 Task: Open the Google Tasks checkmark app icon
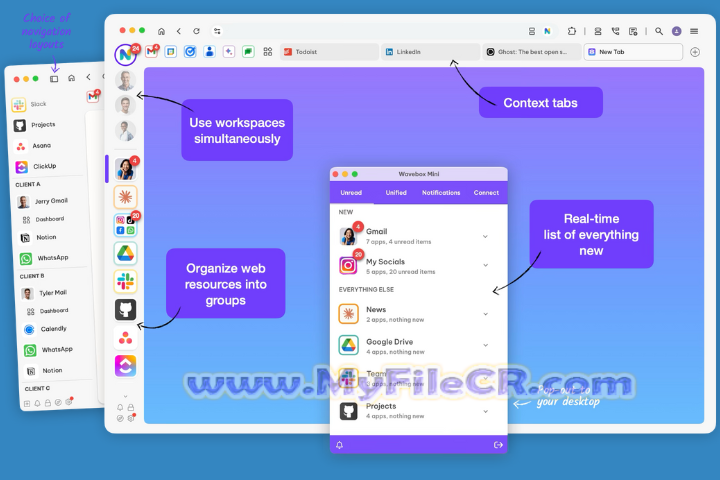point(190,51)
